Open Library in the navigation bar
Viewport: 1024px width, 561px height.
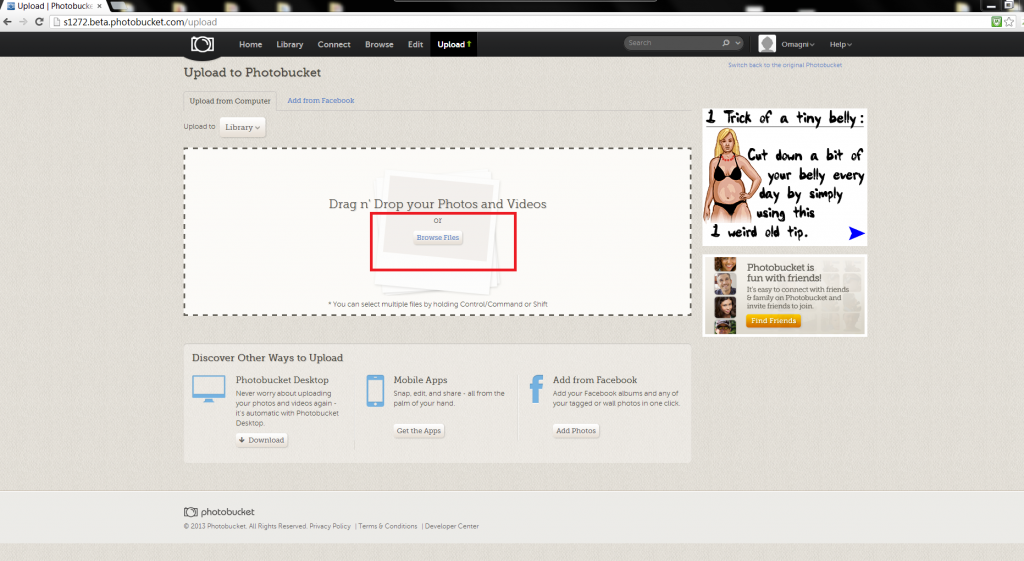coord(289,44)
